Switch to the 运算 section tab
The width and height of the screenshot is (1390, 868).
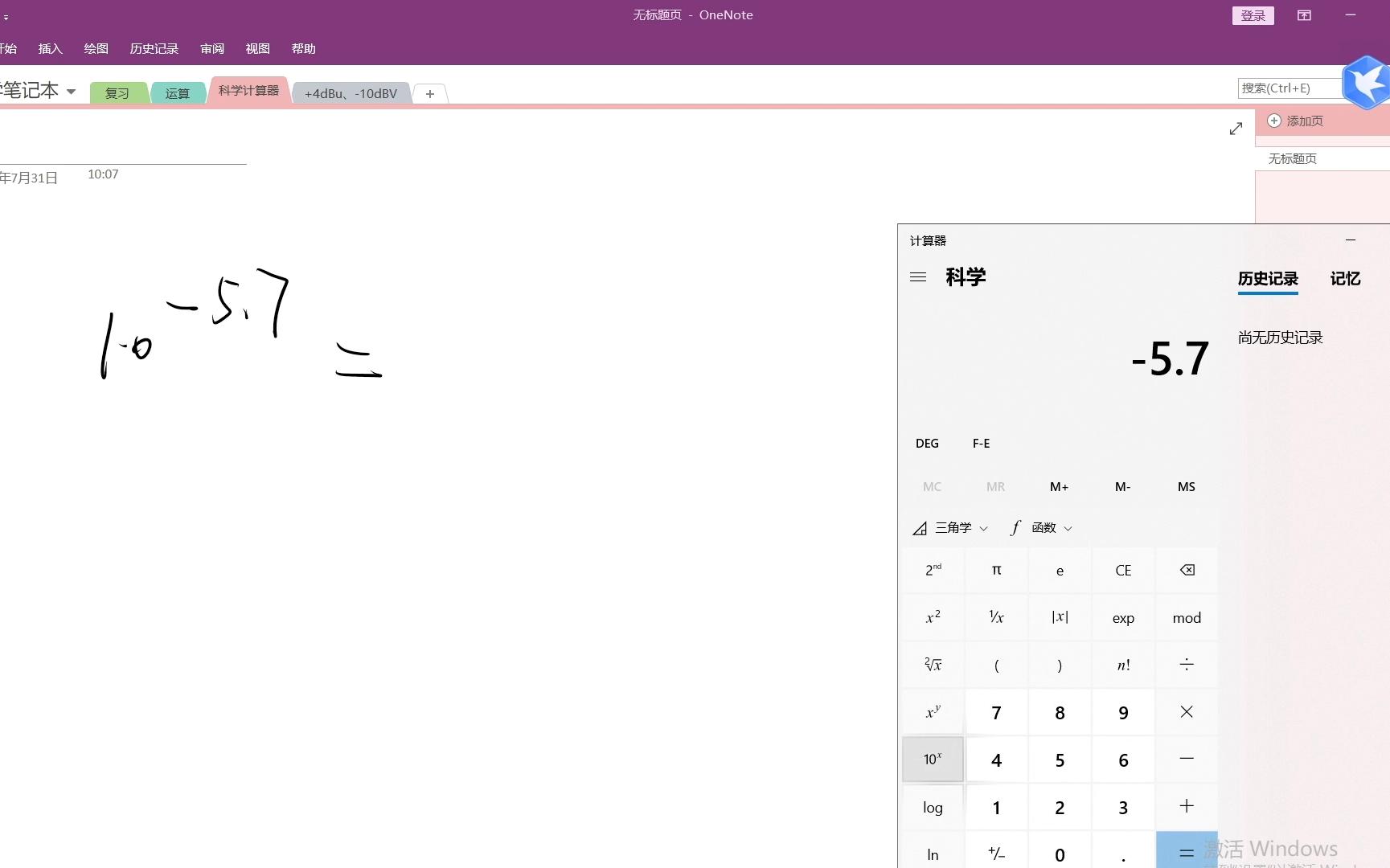[x=178, y=93]
